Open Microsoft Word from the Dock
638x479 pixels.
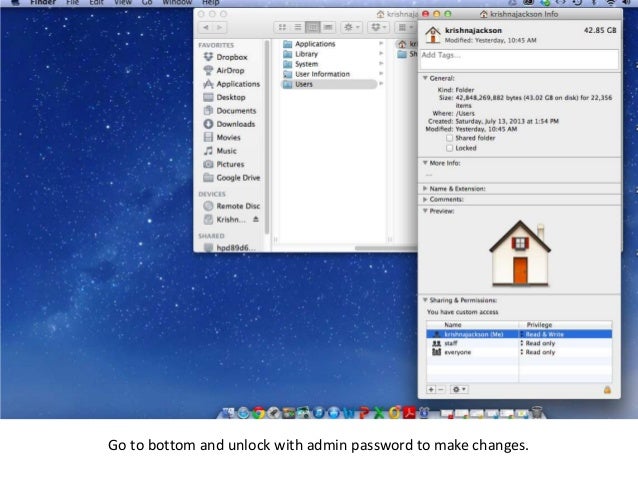click(349, 413)
